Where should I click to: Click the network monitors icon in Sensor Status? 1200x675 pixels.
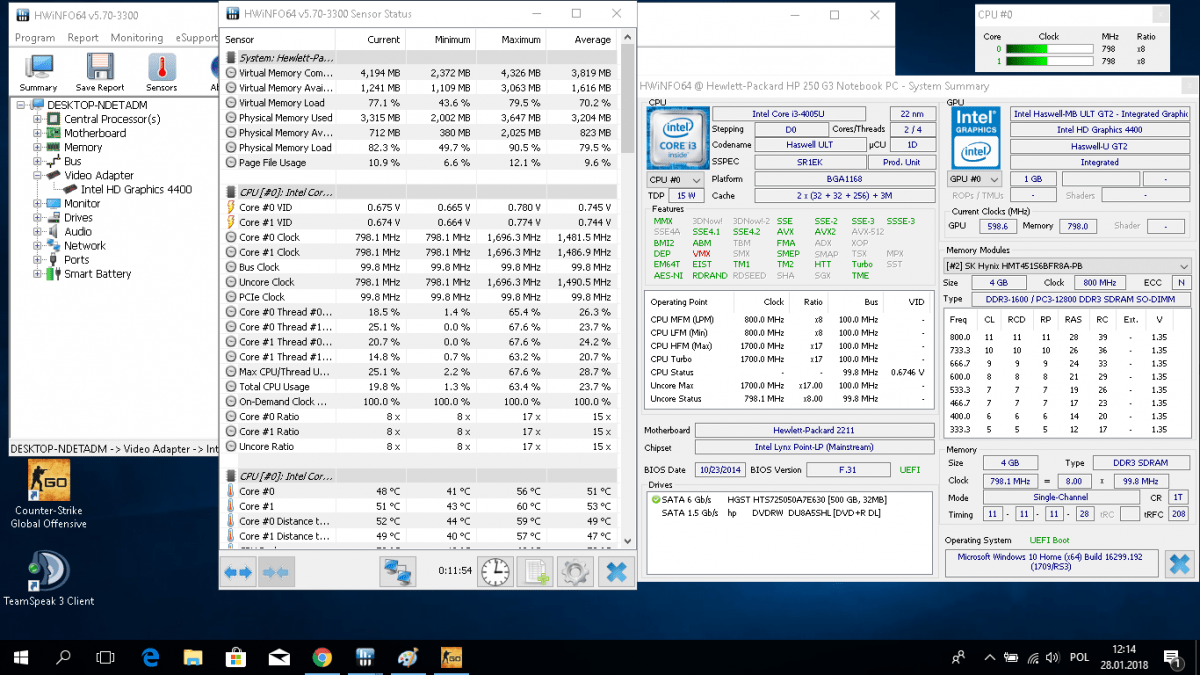(398, 572)
